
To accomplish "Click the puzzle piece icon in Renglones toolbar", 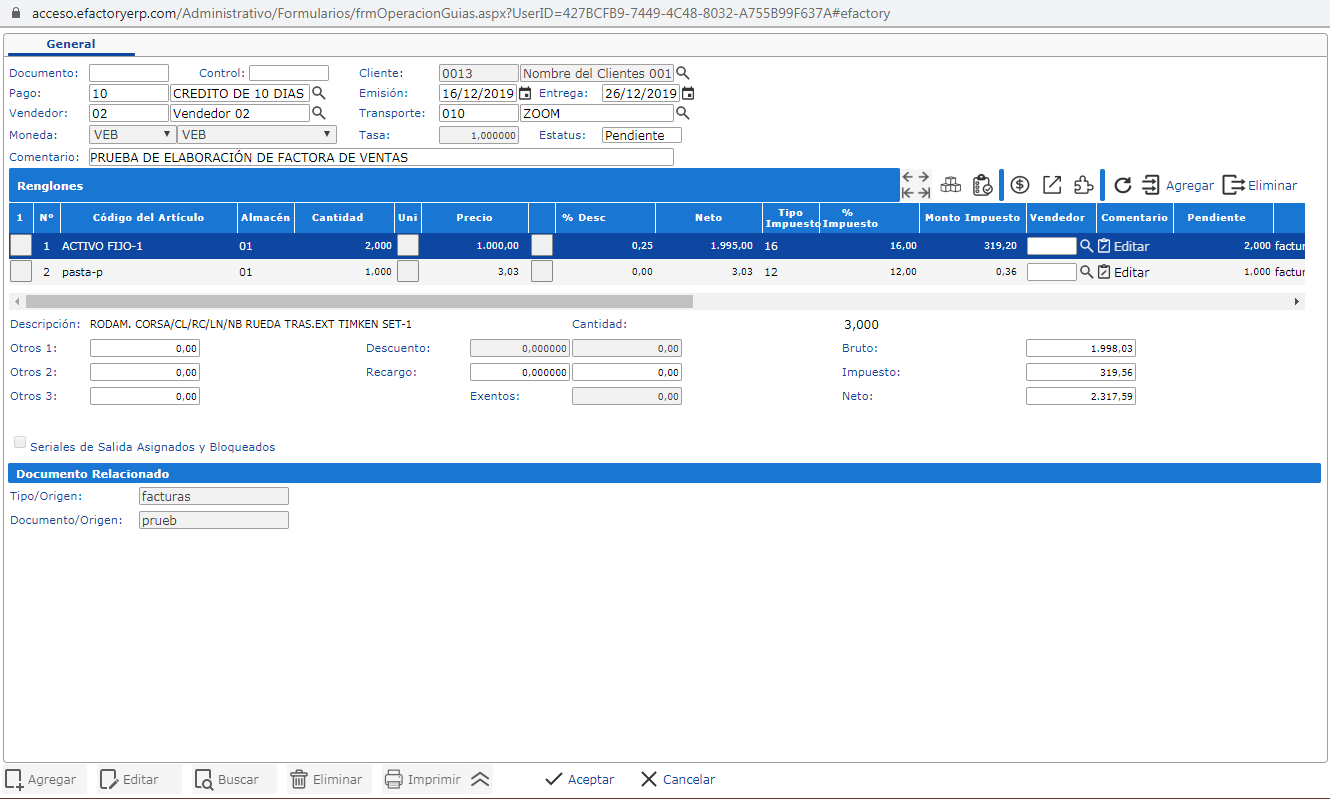I will click(x=1083, y=185).
